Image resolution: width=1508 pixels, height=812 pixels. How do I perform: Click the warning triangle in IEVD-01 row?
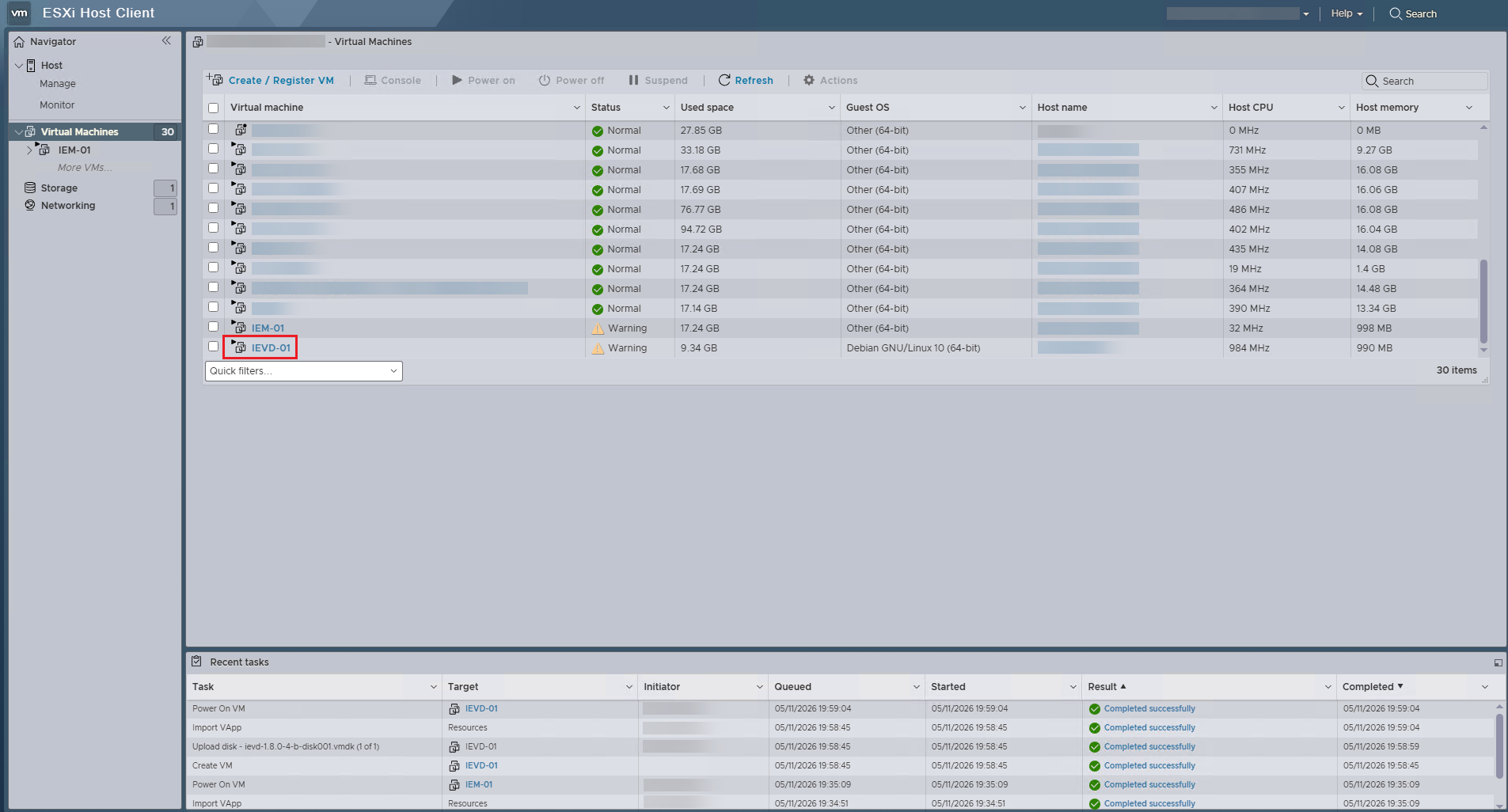coord(598,348)
